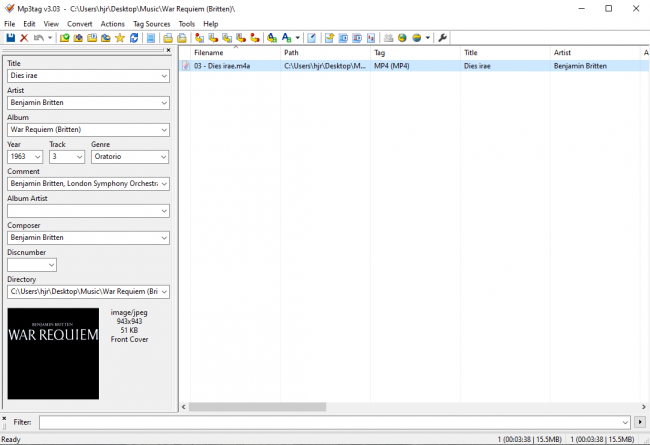
Task: Click the War Requiem cover art thumbnail
Action: (53, 353)
